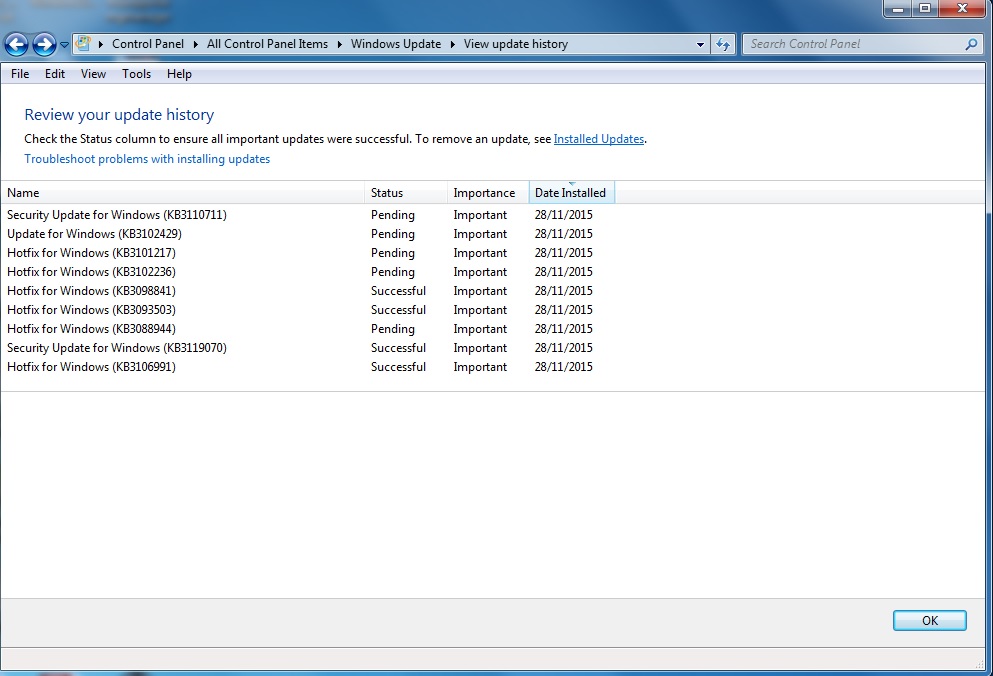Click the Forward navigation arrow button

pos(44,44)
